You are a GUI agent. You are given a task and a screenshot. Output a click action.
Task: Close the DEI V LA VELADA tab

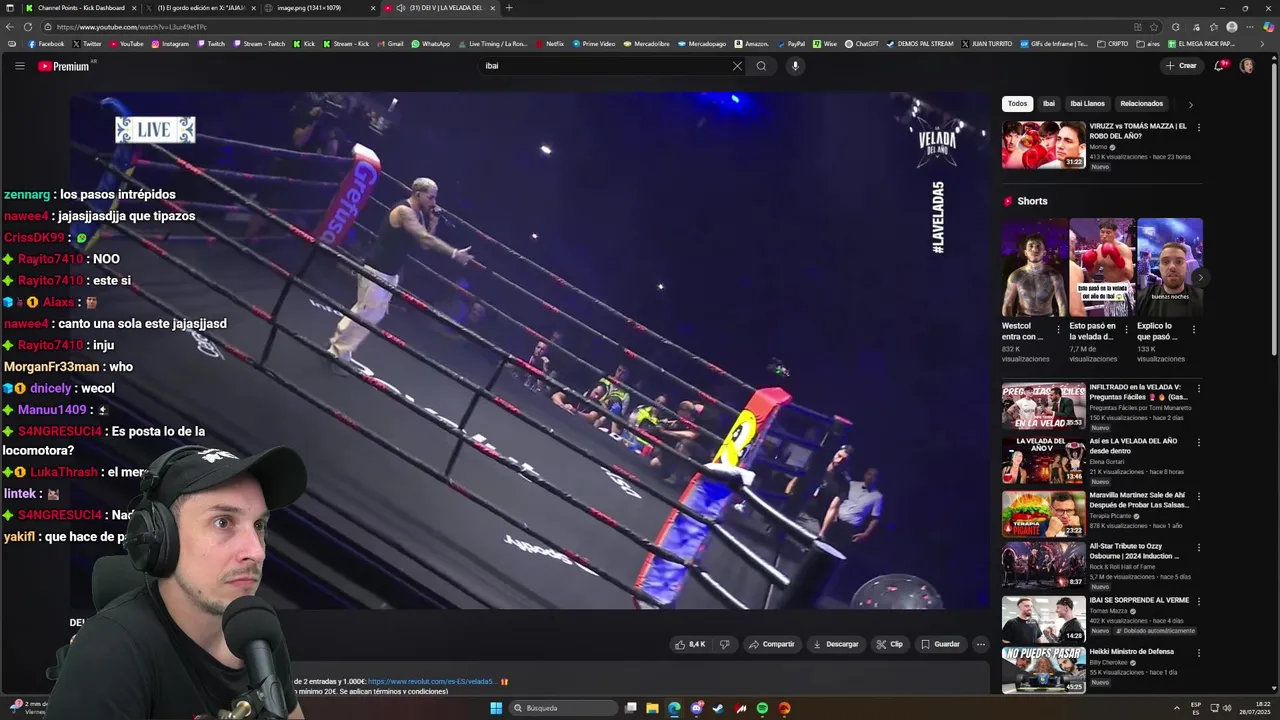(492, 8)
